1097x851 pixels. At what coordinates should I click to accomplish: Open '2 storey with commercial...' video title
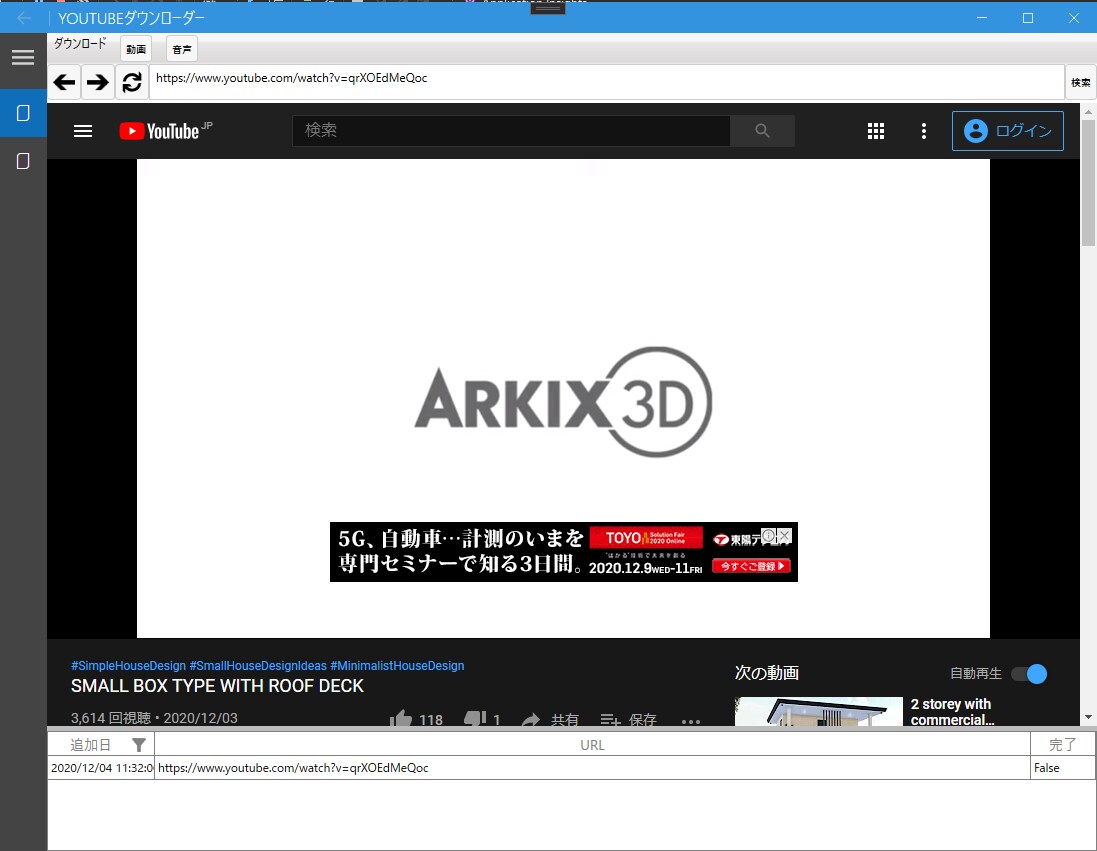click(951, 712)
